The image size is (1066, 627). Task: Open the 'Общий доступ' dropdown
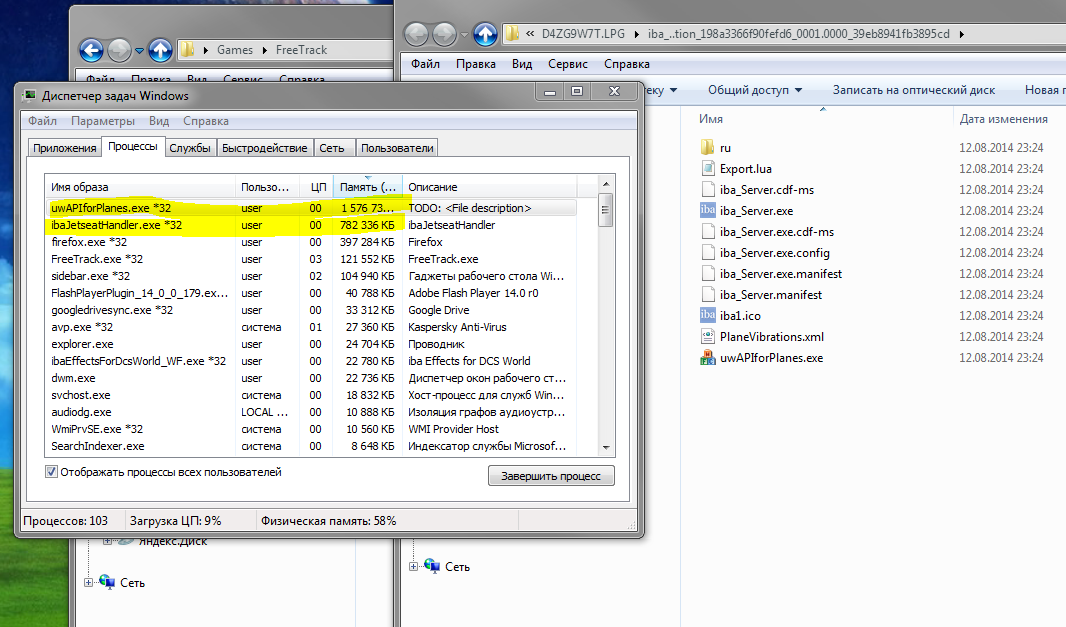pyautogui.click(x=755, y=90)
